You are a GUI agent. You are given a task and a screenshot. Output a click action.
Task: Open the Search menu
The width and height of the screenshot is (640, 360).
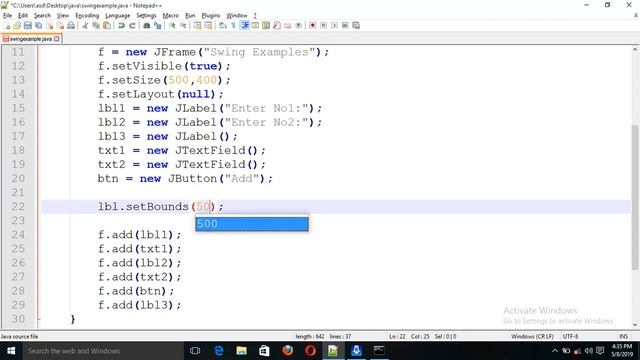coord(42,16)
